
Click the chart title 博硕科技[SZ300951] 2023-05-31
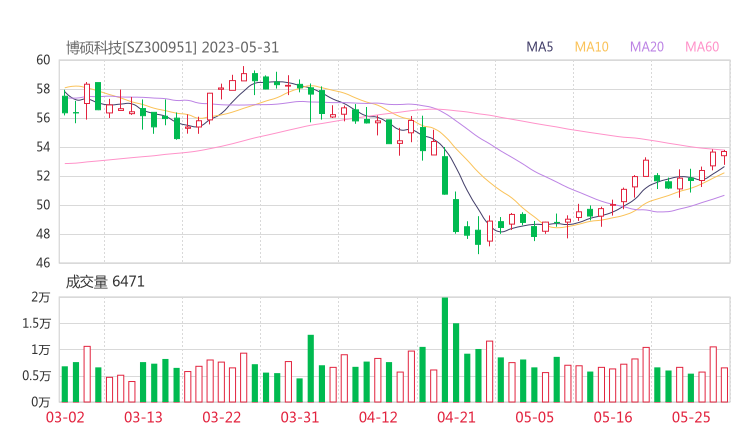(x=172, y=48)
